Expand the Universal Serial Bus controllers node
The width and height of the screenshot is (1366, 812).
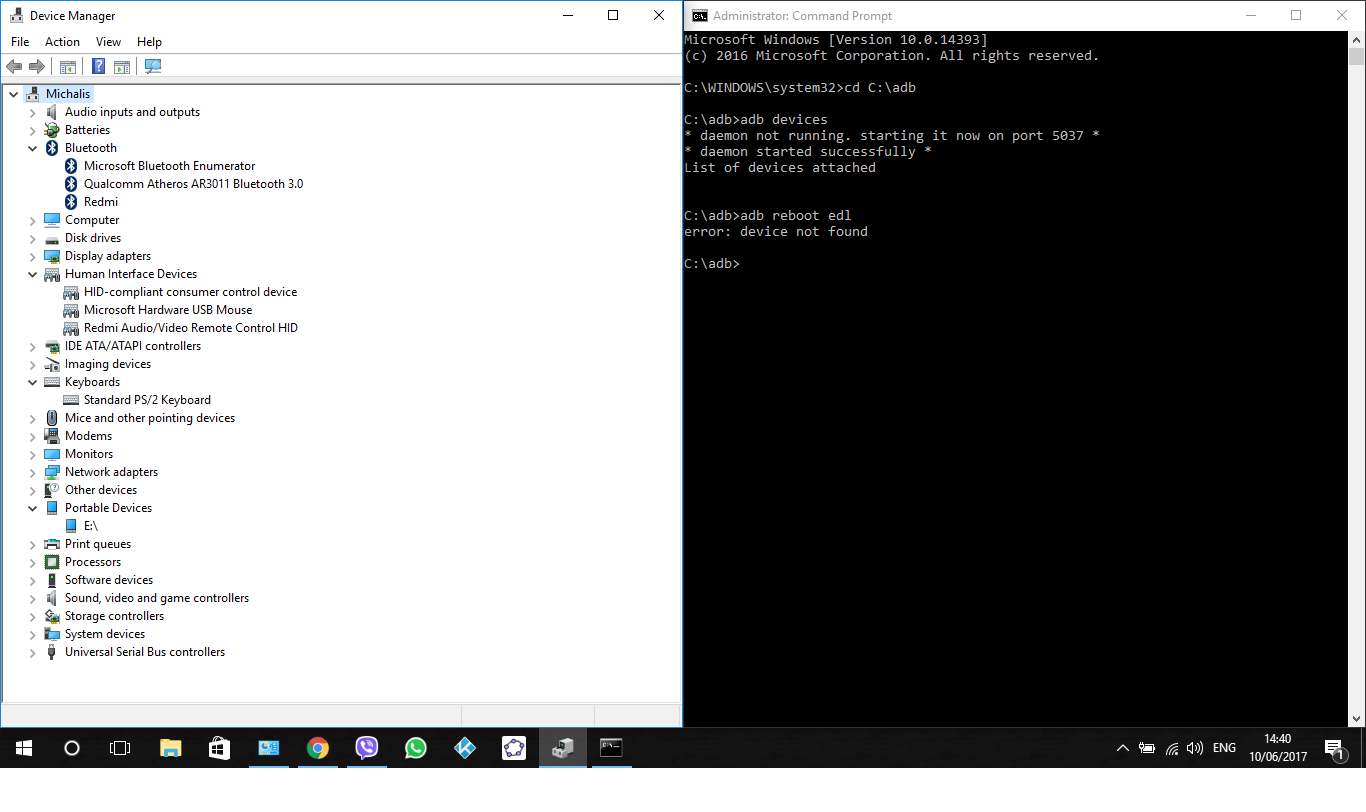click(x=33, y=653)
